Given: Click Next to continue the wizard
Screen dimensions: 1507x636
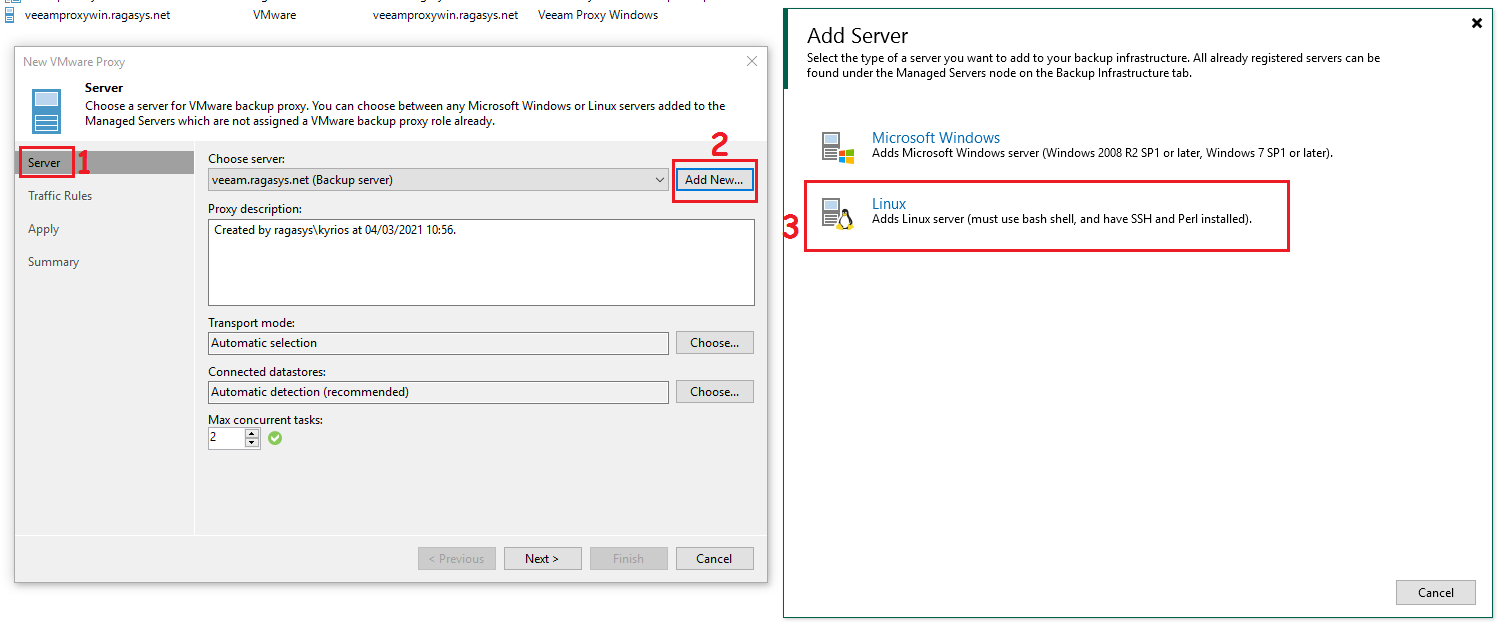Looking at the screenshot, I should pyautogui.click(x=542, y=559).
